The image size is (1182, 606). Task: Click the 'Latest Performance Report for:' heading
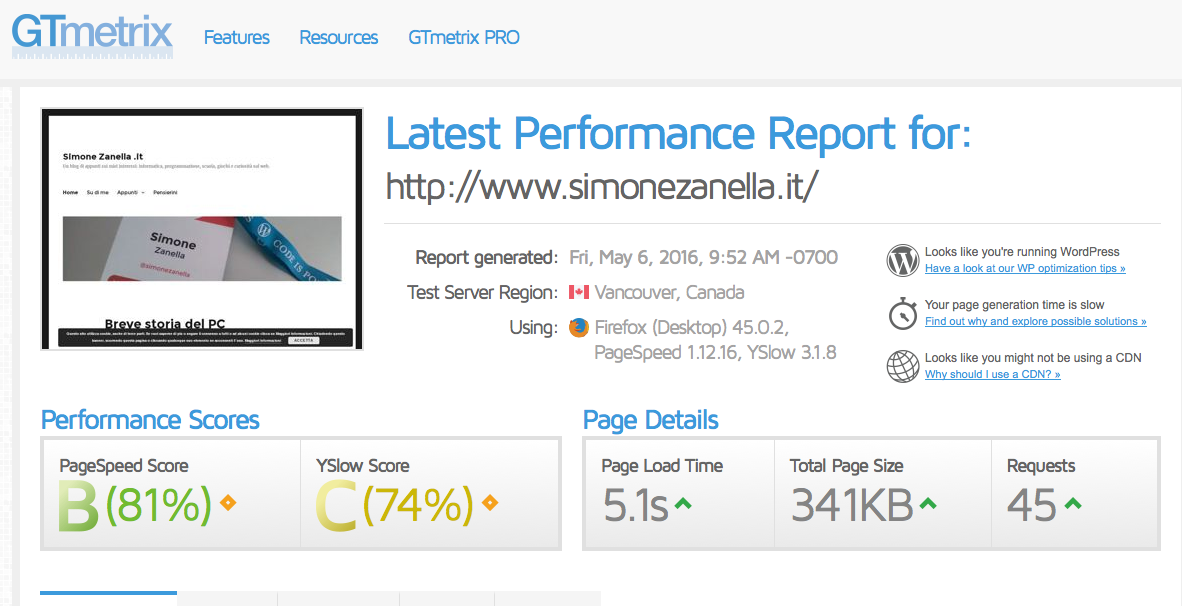[x=679, y=133]
